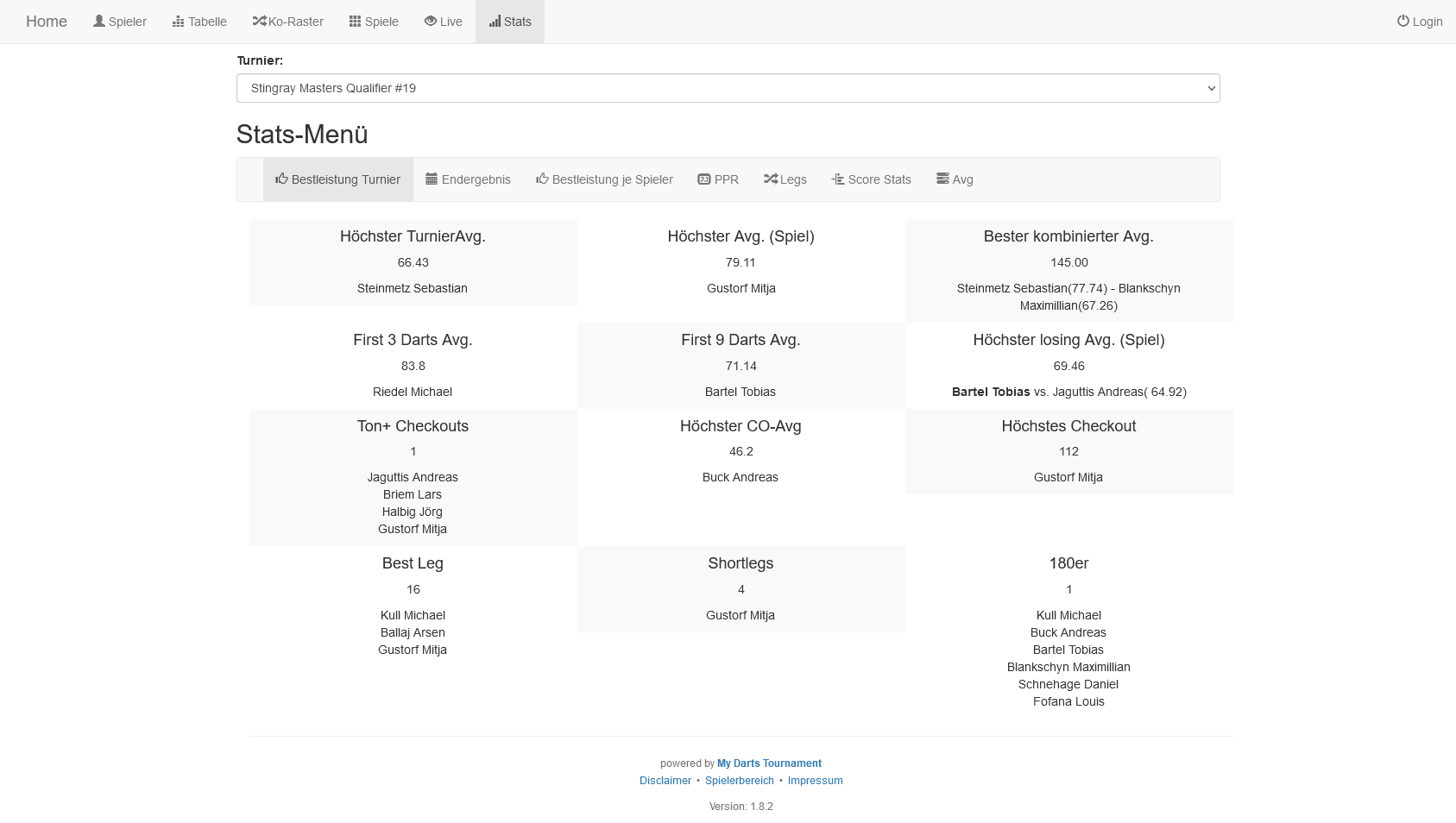
Task: Select the Bestleistung Turnier tab
Action: [337, 179]
